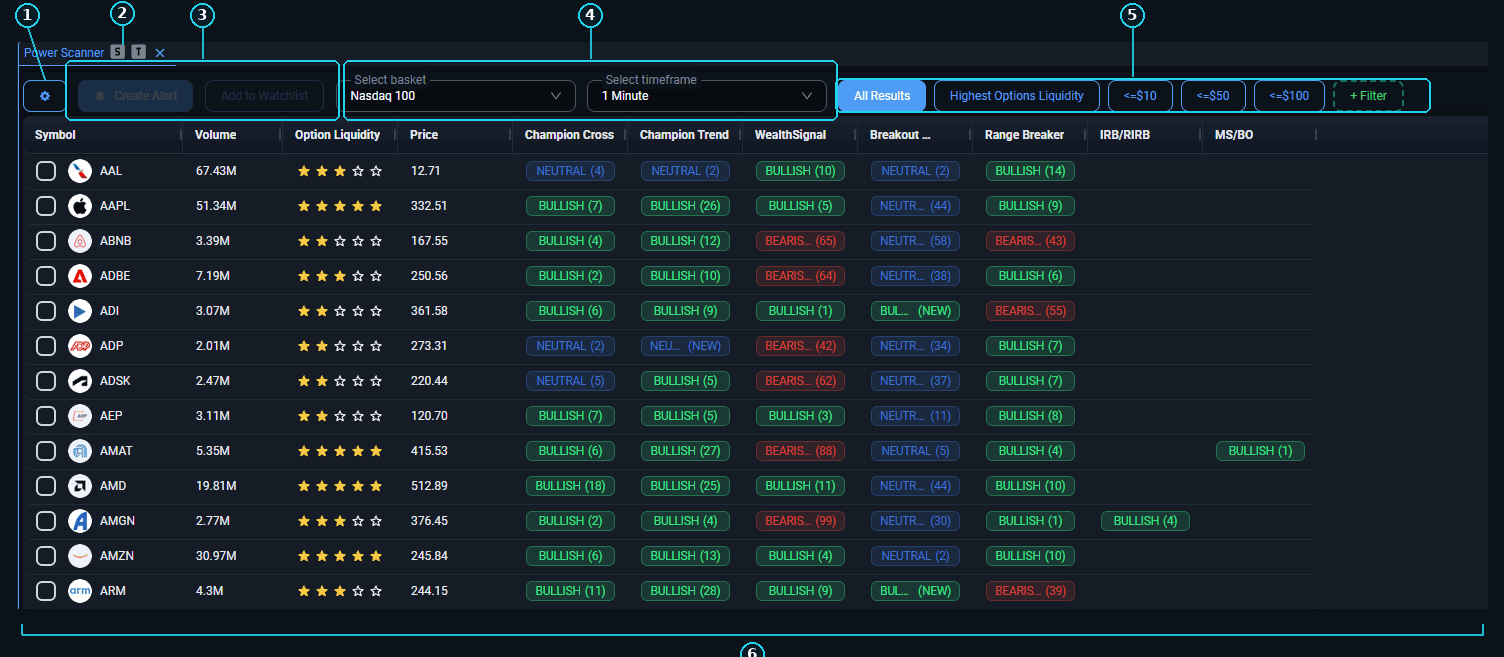Viewport: 1504px width, 657px height.
Task: Click AAL's volume value 67.43M
Action: [x=216, y=171]
